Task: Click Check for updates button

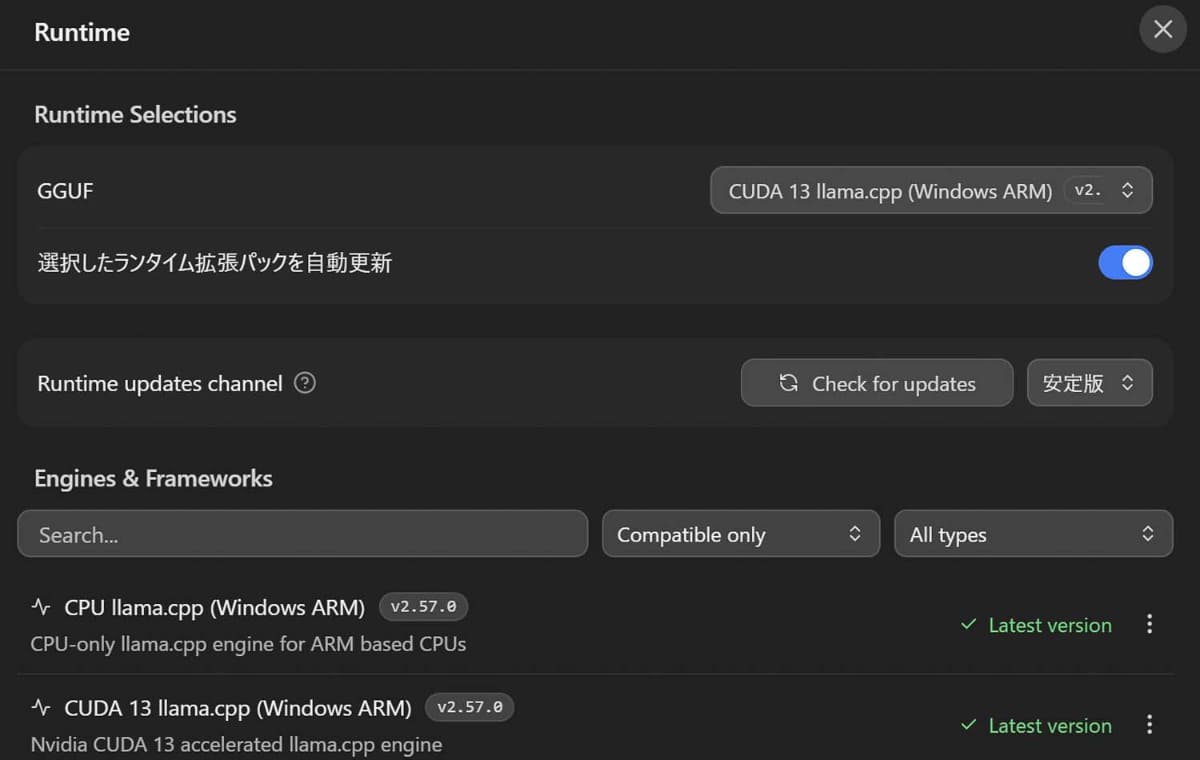Action: click(877, 383)
